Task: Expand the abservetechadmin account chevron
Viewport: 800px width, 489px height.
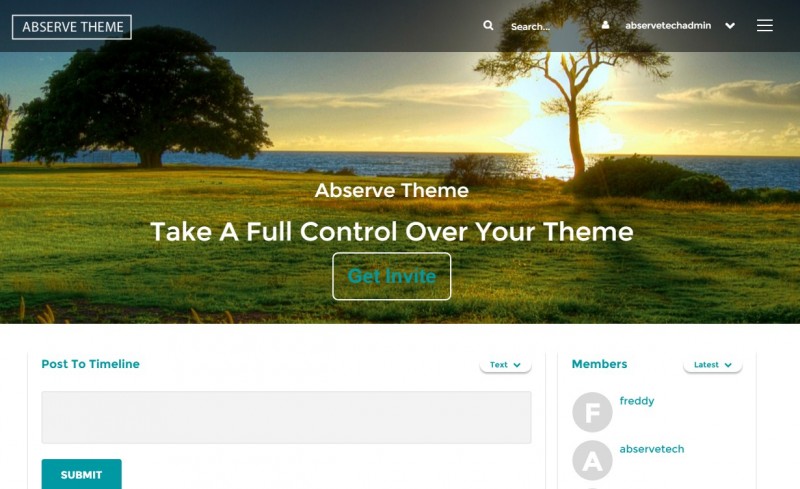Action: [x=730, y=26]
